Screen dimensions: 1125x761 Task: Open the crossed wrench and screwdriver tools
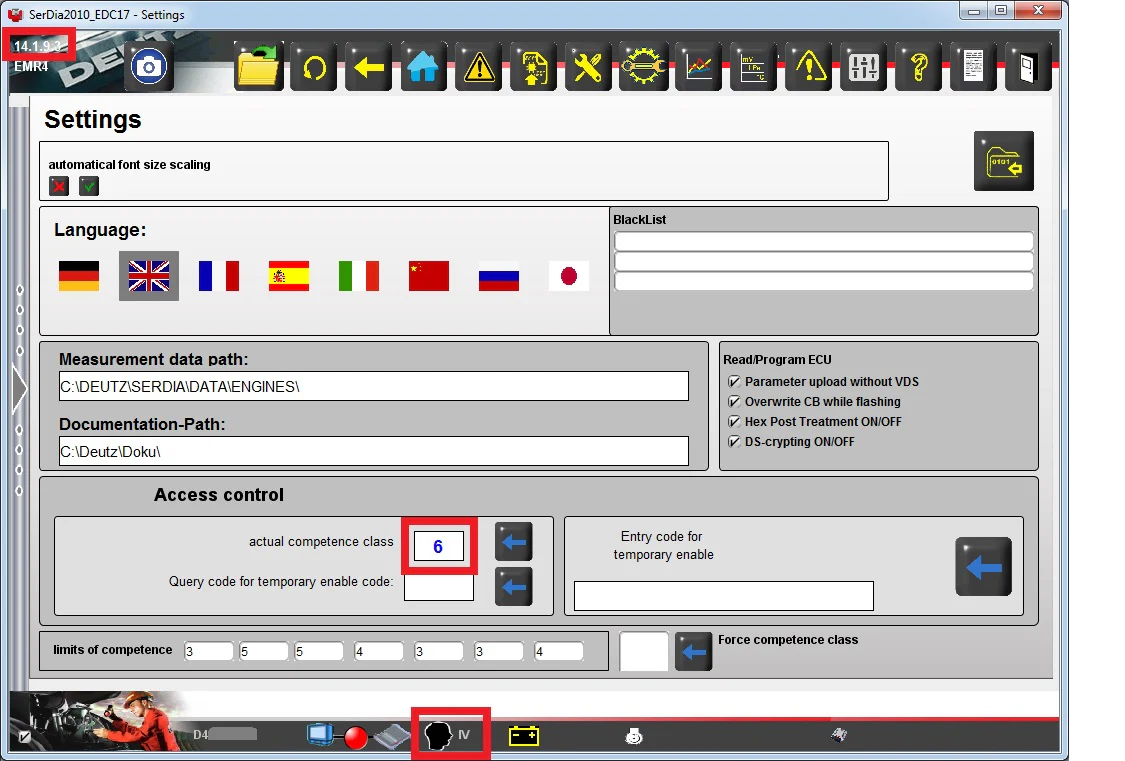point(587,67)
